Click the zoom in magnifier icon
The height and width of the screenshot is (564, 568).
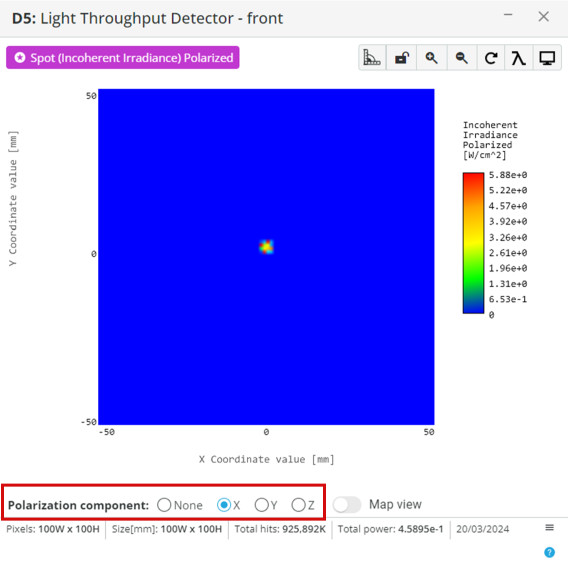coord(431,58)
